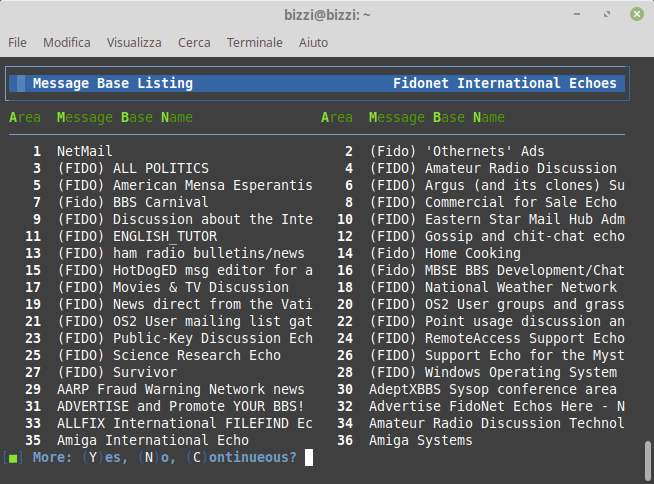This screenshot has height=484, width=654.
Task: Maximize the terminal window
Action: (607, 14)
